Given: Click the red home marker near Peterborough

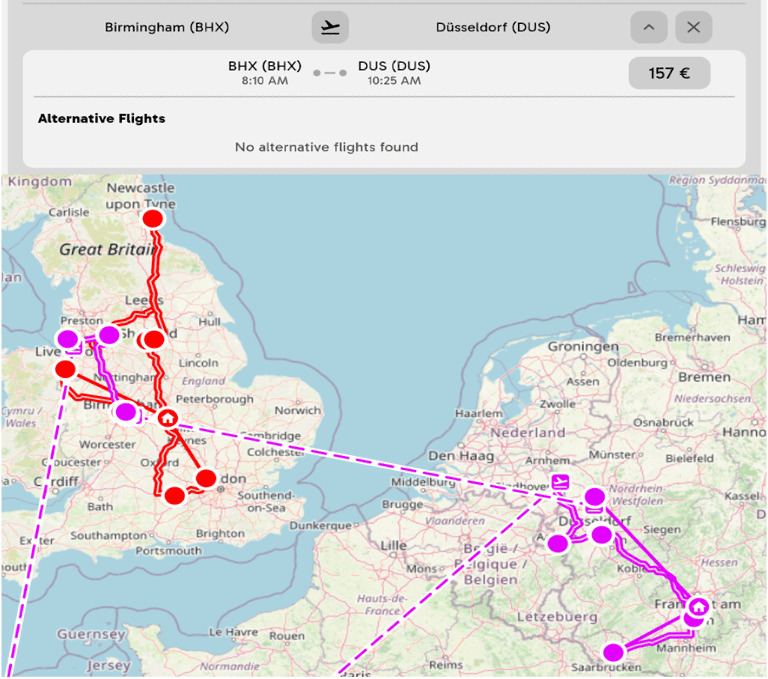Looking at the screenshot, I should point(168,418).
